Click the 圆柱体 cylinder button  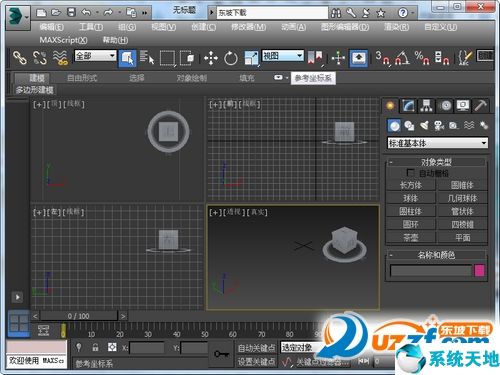pos(411,211)
